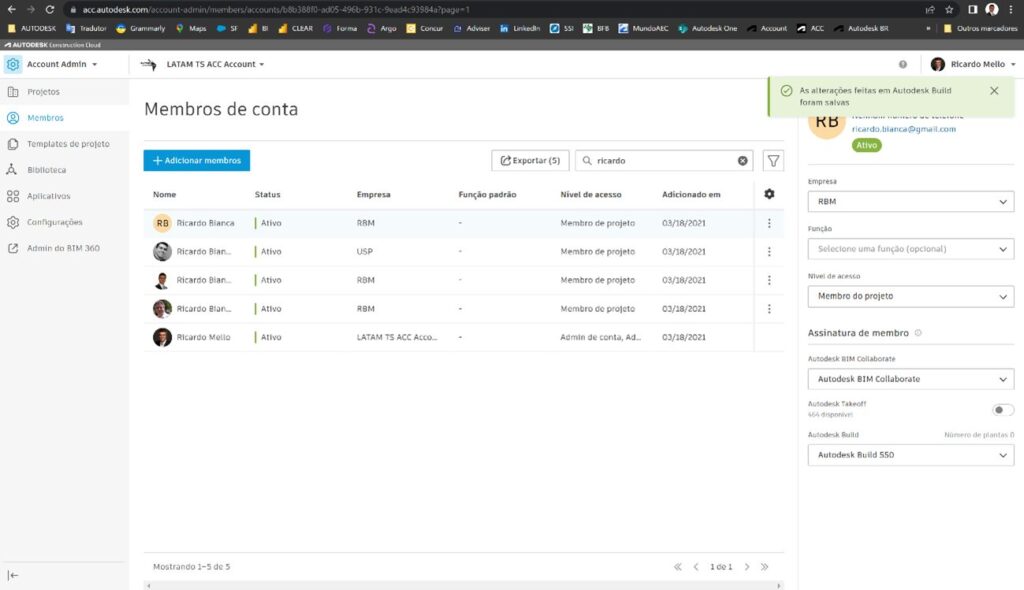Screen dimensions: 1024x590
Task: Click the help question mark icon
Action: (x=903, y=64)
